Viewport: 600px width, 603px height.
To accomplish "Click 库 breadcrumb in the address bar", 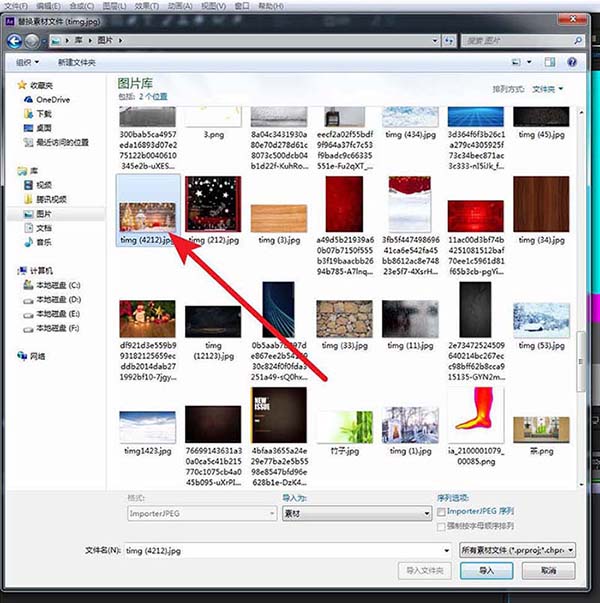I will (79, 40).
